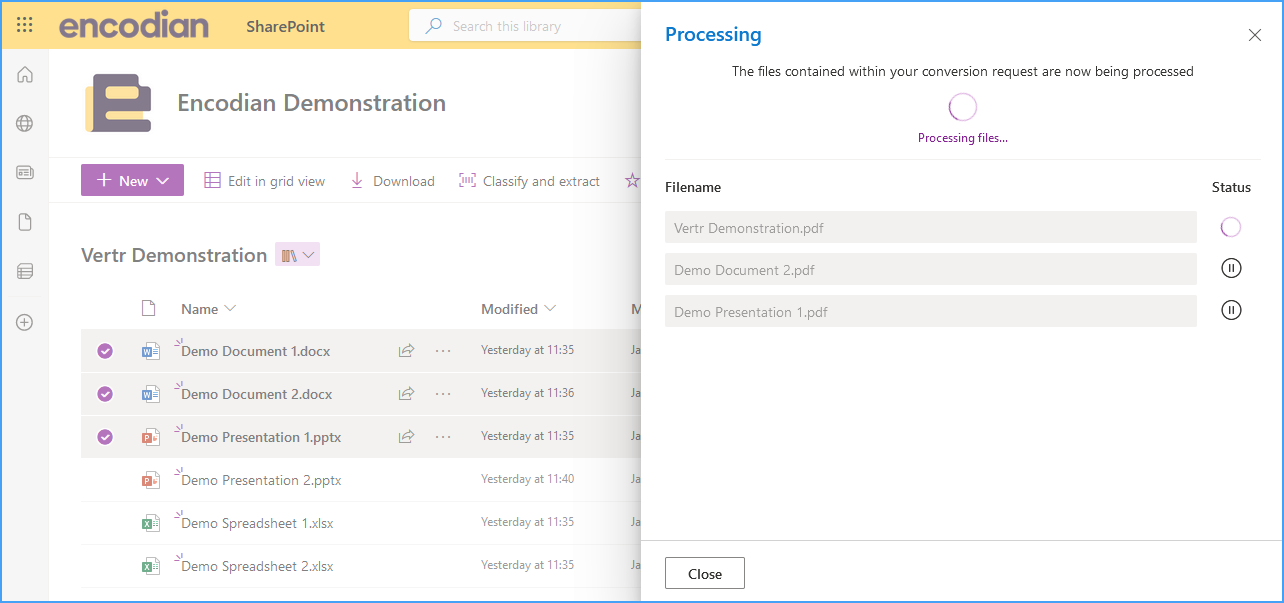Image resolution: width=1284 pixels, height=603 pixels.
Task: Click spinner status for Vertr Demonstration.pdf
Action: 1231,227
